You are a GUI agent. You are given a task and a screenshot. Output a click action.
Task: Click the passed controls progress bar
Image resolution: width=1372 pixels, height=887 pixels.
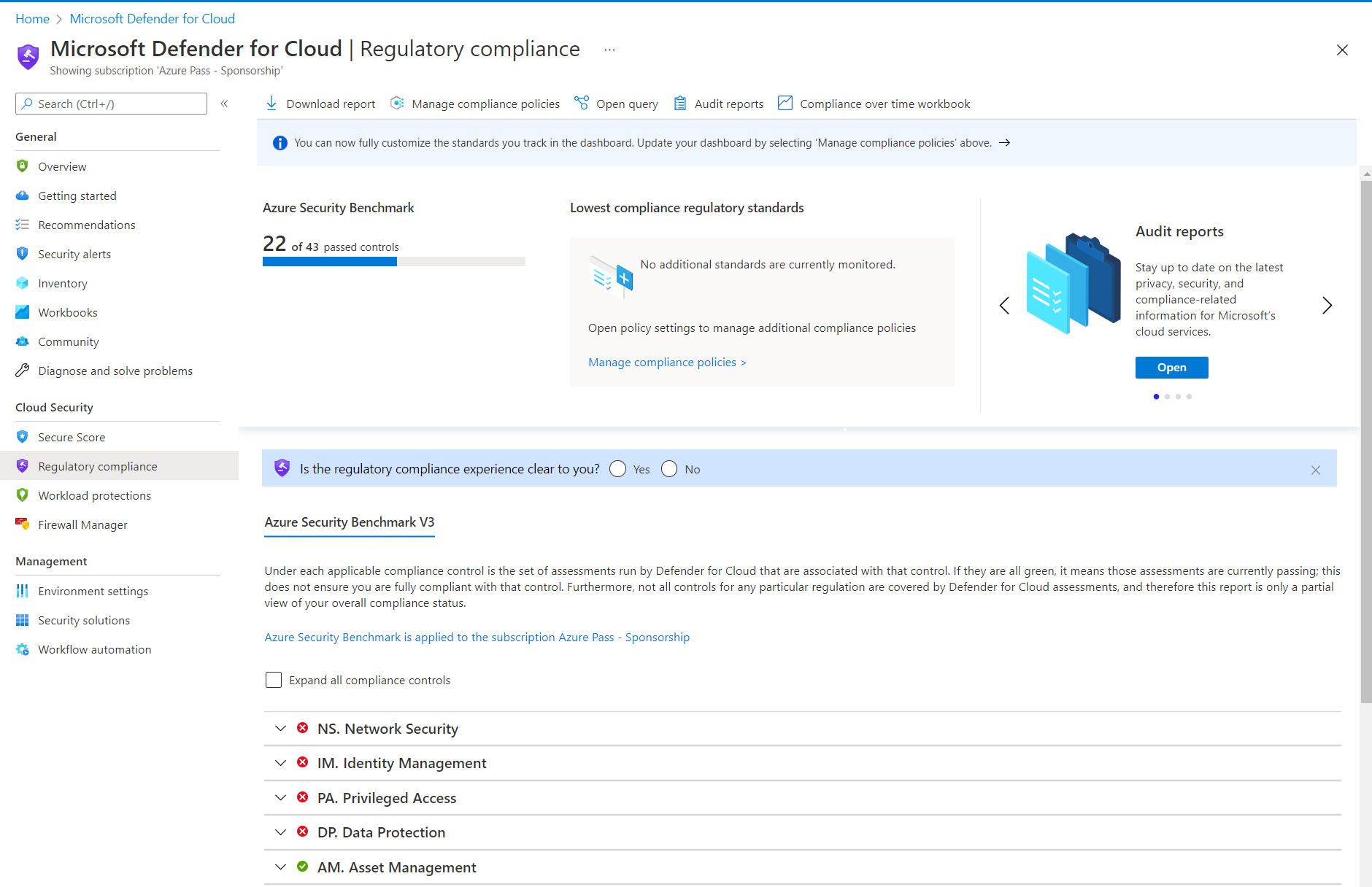[x=394, y=262]
